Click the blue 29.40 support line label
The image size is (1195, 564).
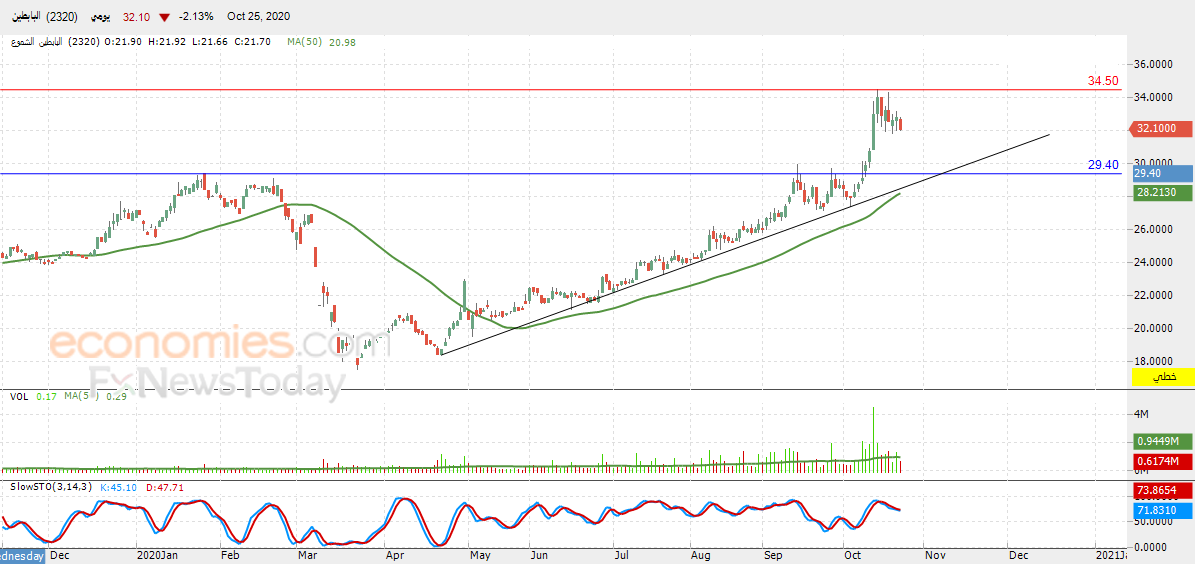click(x=1103, y=164)
